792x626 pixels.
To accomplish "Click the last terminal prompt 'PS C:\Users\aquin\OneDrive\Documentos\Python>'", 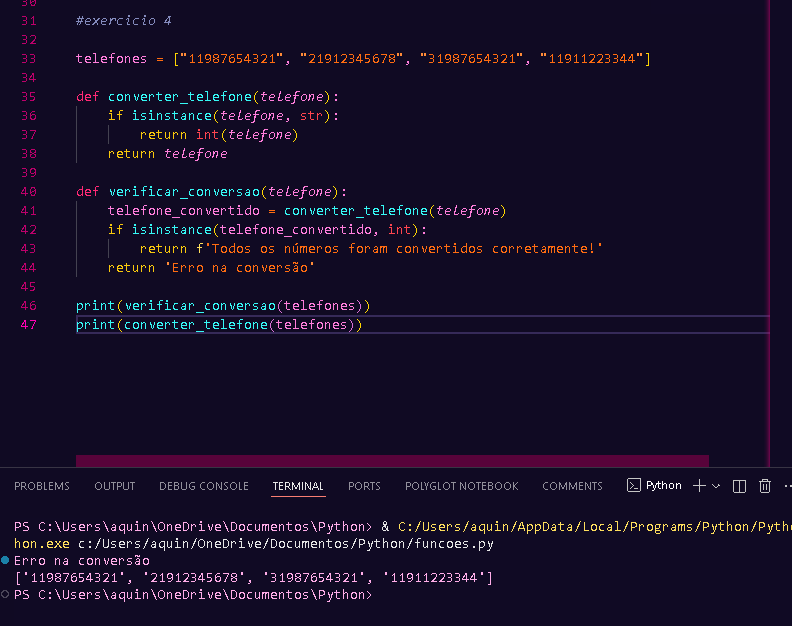I will [x=193, y=595].
